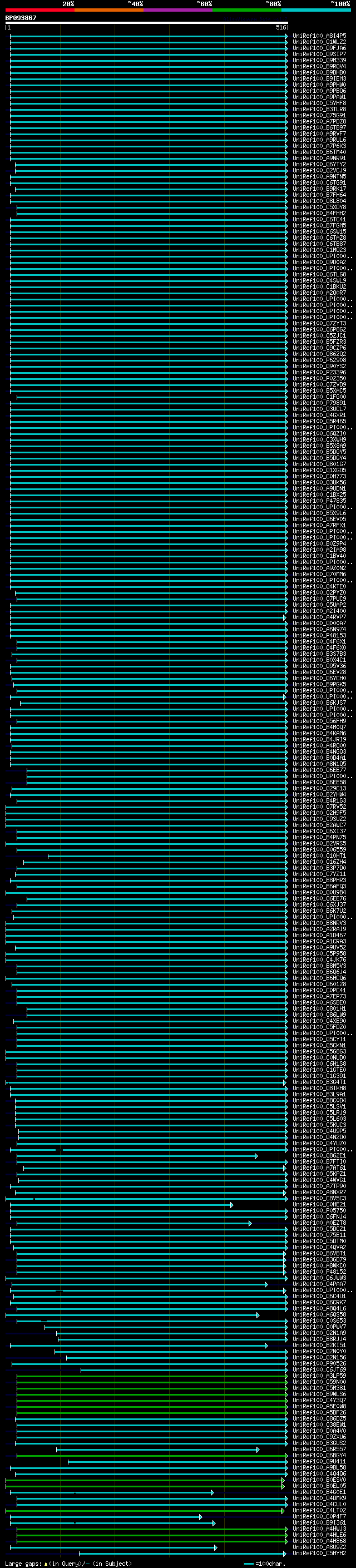
Task: Open hit UniRef100_A9PHW0
Action: click(x=319, y=85)
